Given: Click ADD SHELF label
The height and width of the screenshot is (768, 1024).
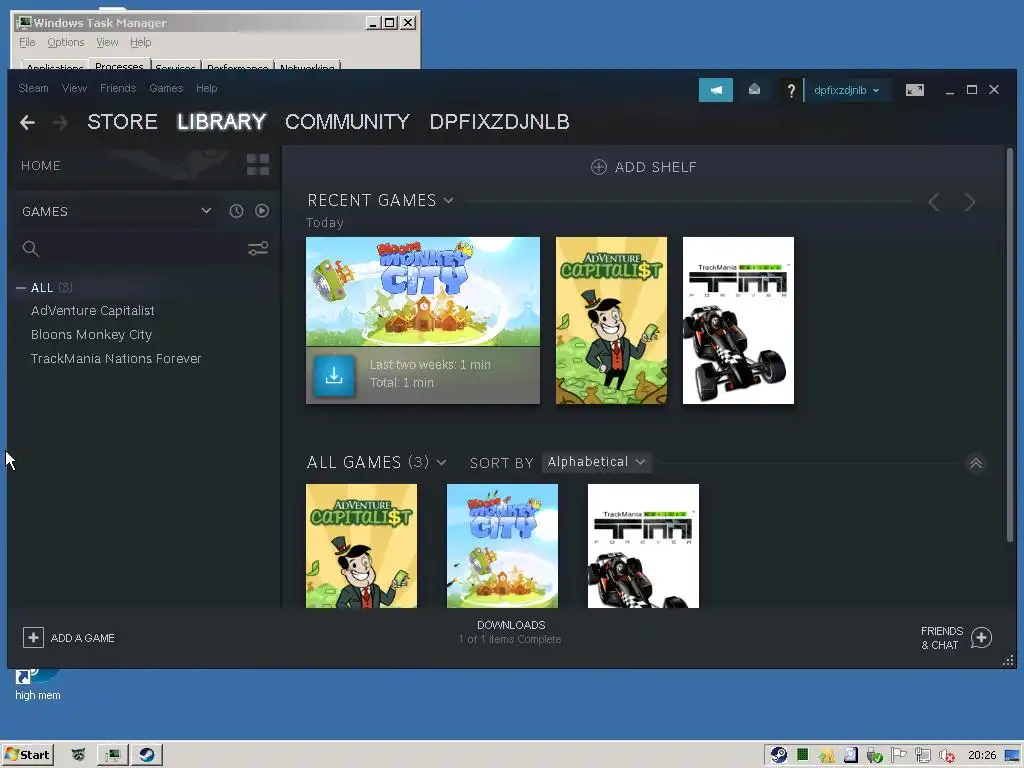Looking at the screenshot, I should point(656,167).
